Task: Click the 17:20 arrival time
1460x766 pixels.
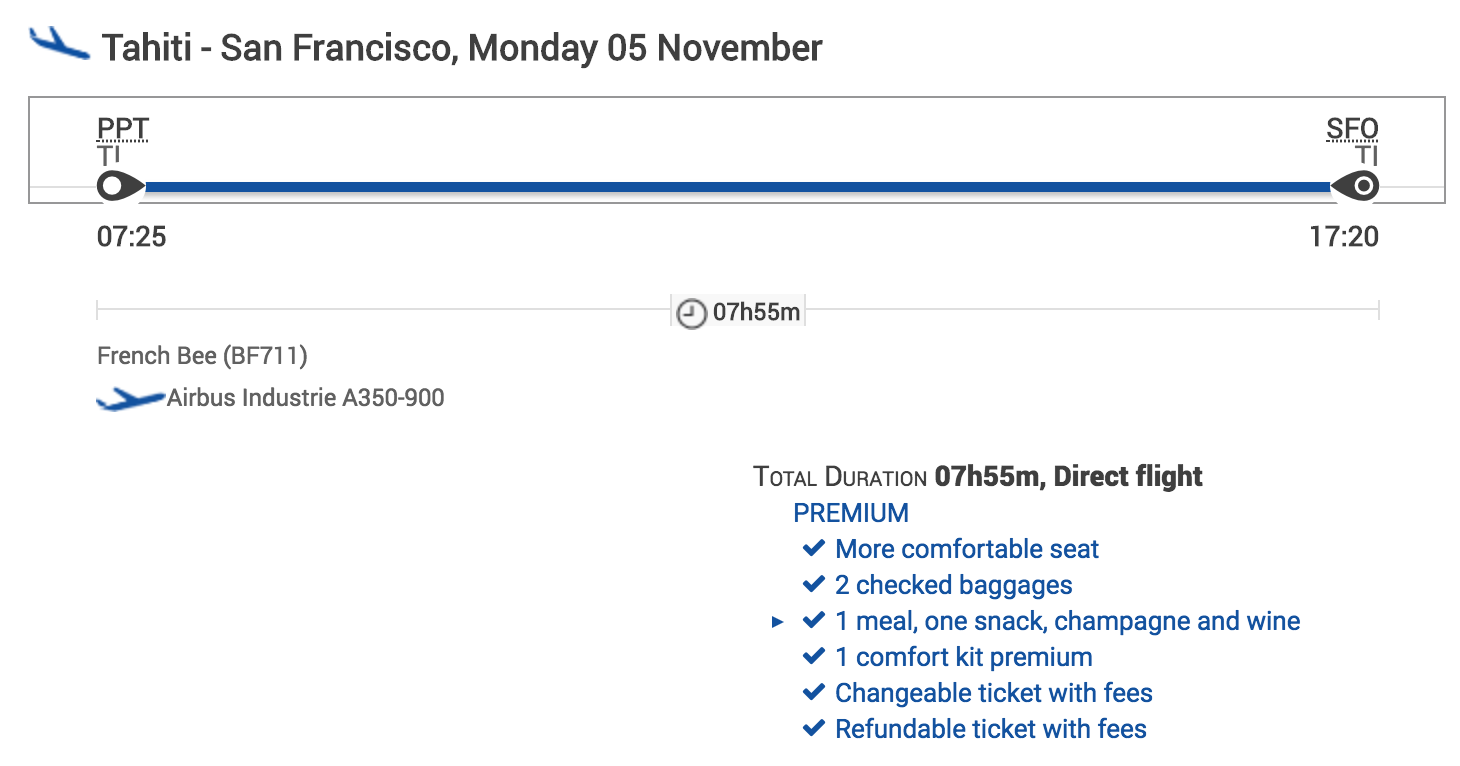Action: tap(1344, 237)
